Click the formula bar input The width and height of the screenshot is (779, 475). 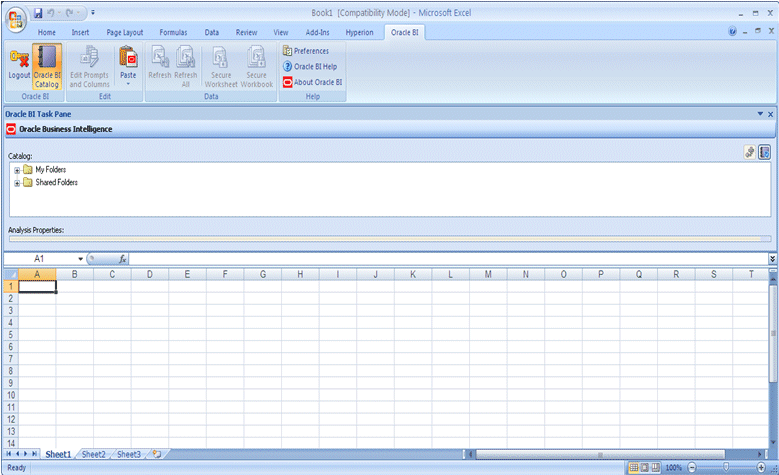(448, 259)
